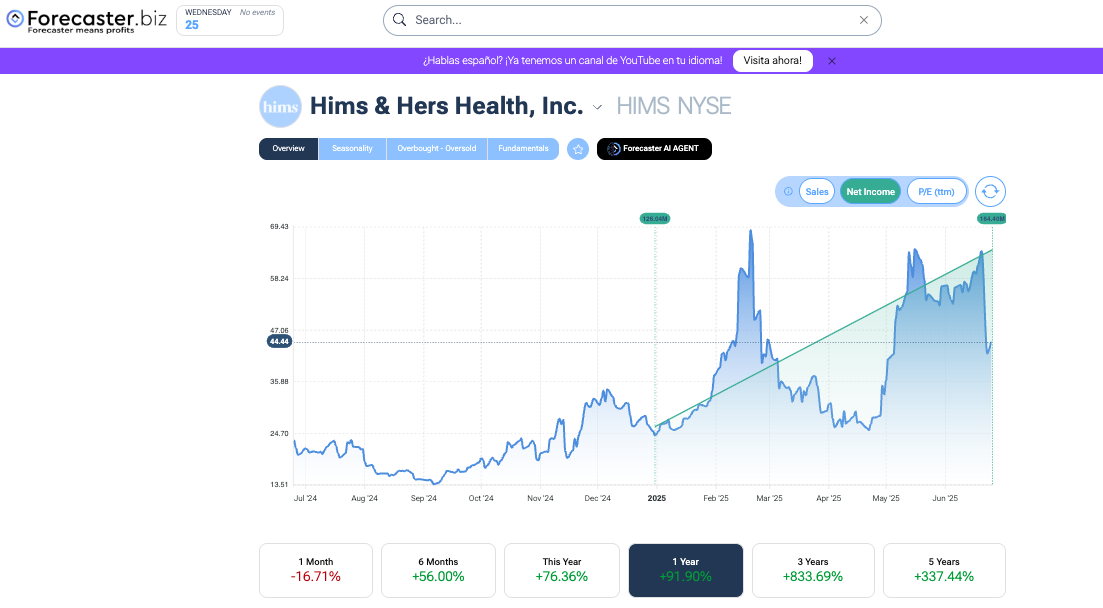Click the Sep '24 x-axis label
Screen dimensions: 1103x608
(x=423, y=498)
